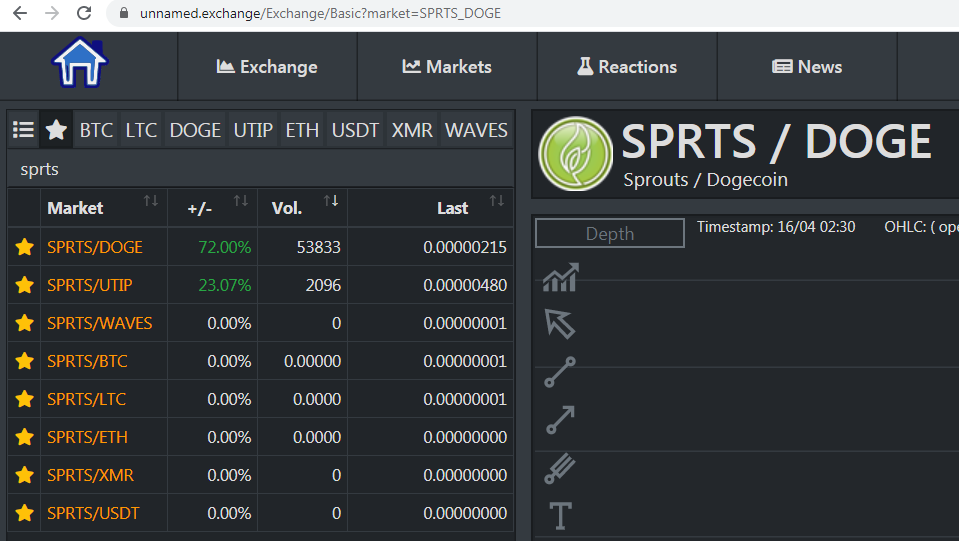This screenshot has width=959, height=541.
Task: Go back with browser back arrow
Action: click(20, 13)
